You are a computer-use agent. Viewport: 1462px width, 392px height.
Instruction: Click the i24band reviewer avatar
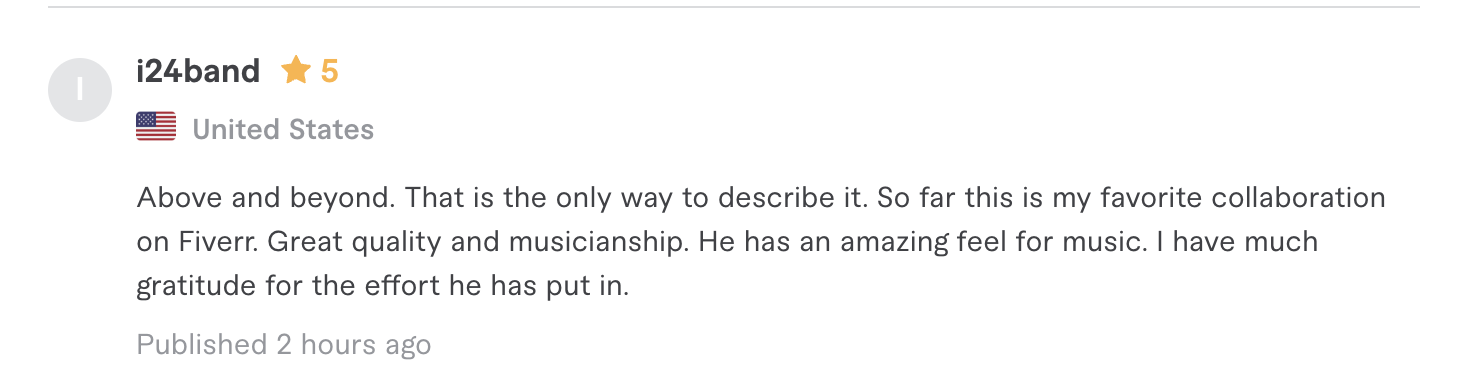click(x=79, y=91)
